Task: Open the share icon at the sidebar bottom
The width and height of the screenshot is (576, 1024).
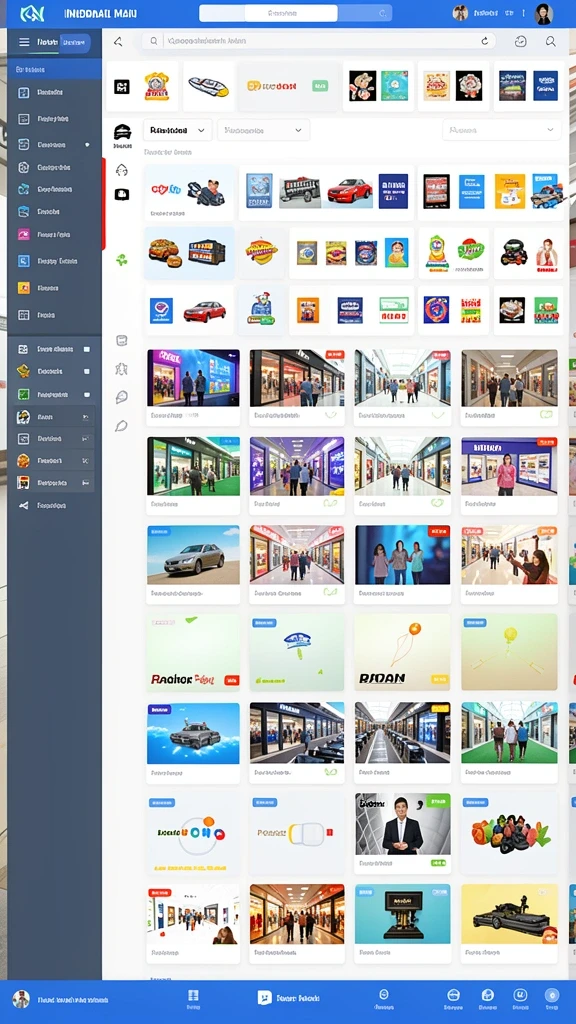Action: pos(24,505)
